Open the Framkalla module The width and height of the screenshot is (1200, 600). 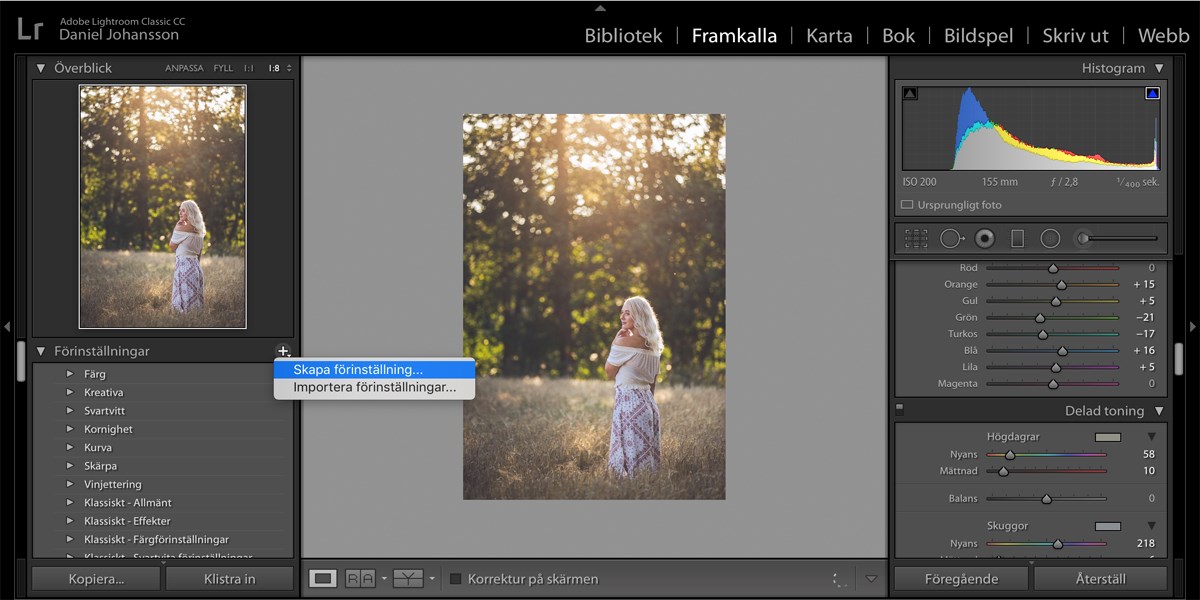click(x=734, y=35)
